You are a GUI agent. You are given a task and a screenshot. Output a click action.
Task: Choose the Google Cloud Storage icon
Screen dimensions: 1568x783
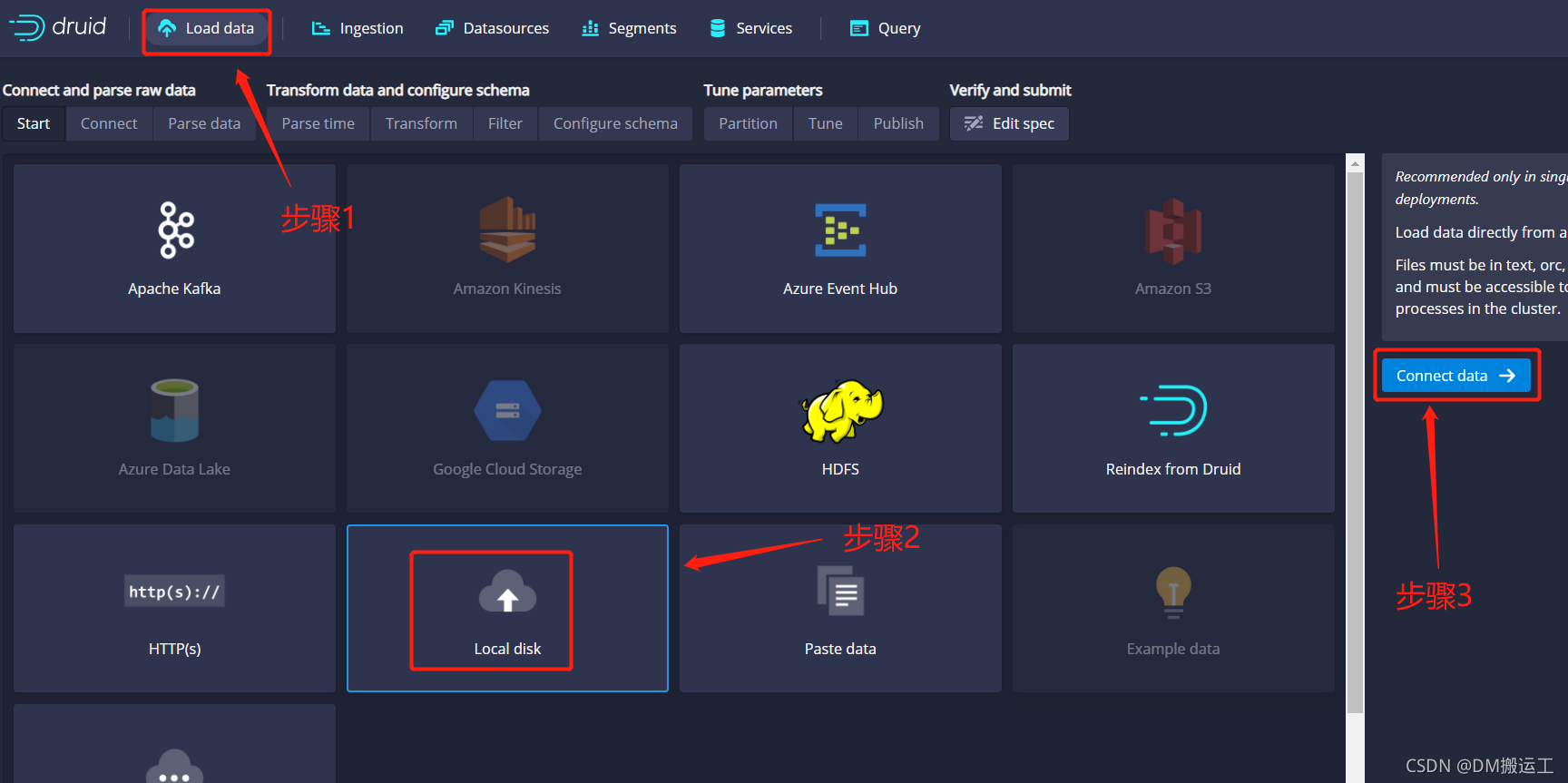pos(507,410)
